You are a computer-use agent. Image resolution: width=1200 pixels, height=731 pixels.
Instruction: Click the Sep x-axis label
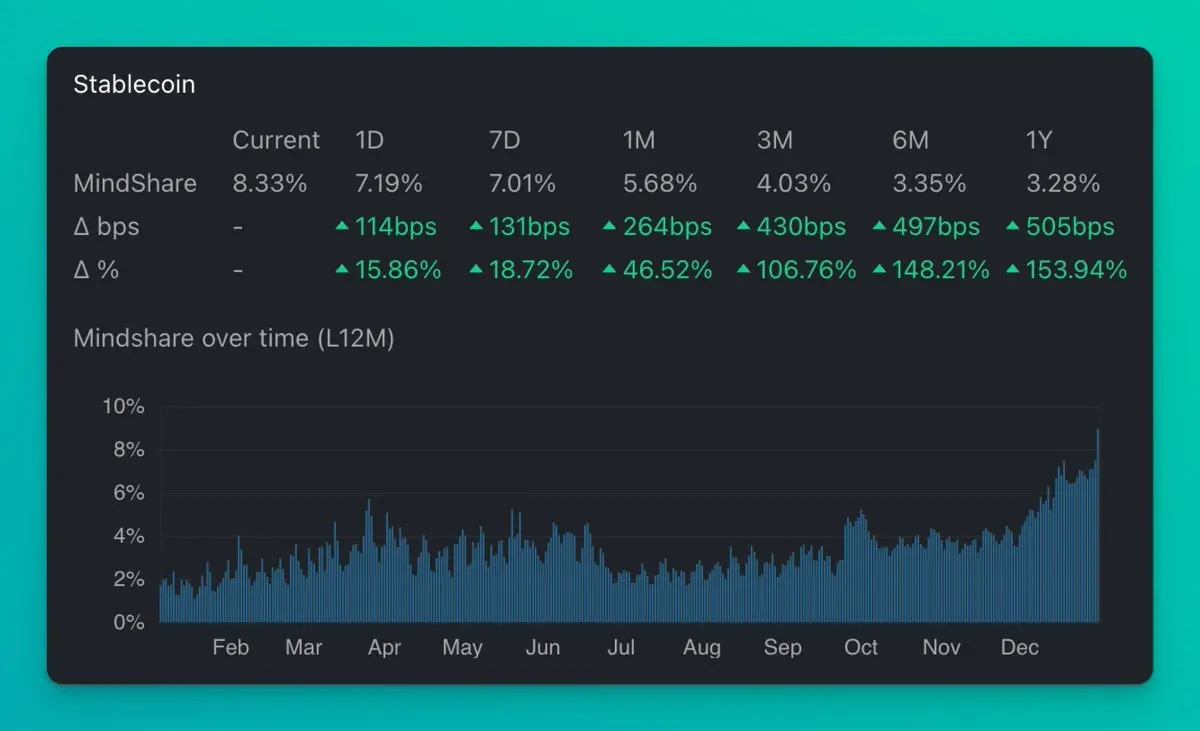point(782,648)
